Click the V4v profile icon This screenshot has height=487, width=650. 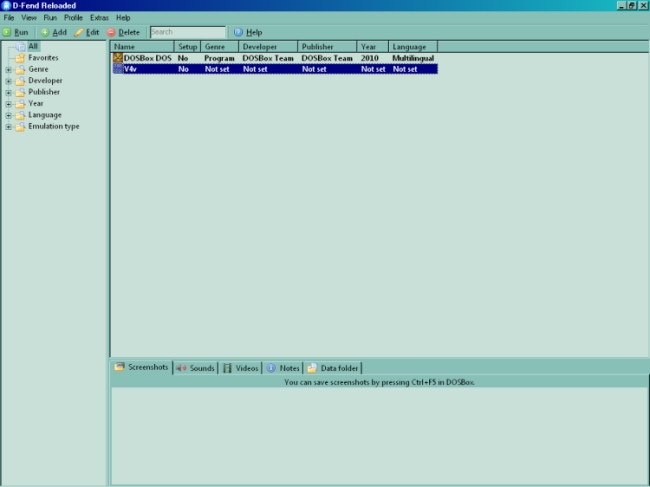click(118, 69)
